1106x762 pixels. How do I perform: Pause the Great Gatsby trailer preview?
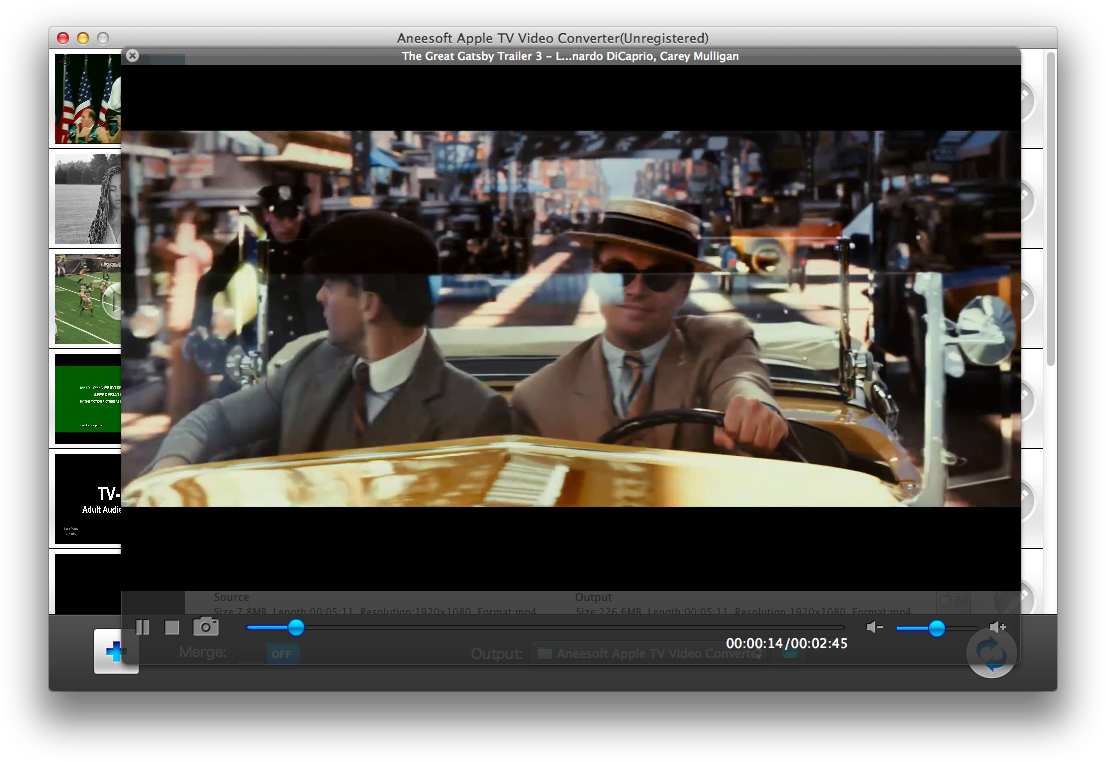tap(142, 627)
